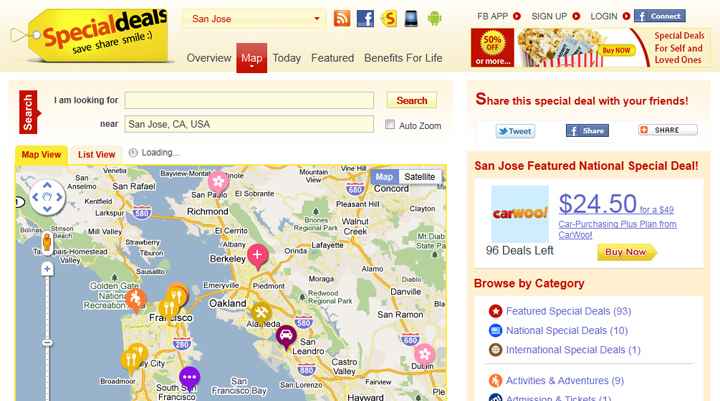
Task: Open the RSS feed icon
Action: [x=342, y=19]
